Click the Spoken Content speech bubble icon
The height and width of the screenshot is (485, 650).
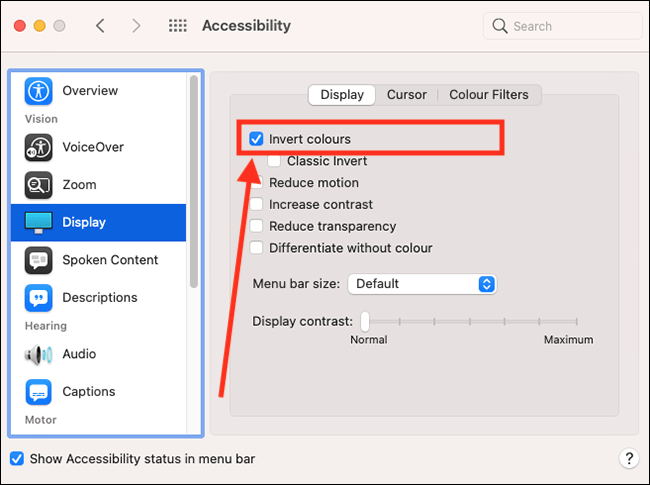pyautogui.click(x=39, y=260)
